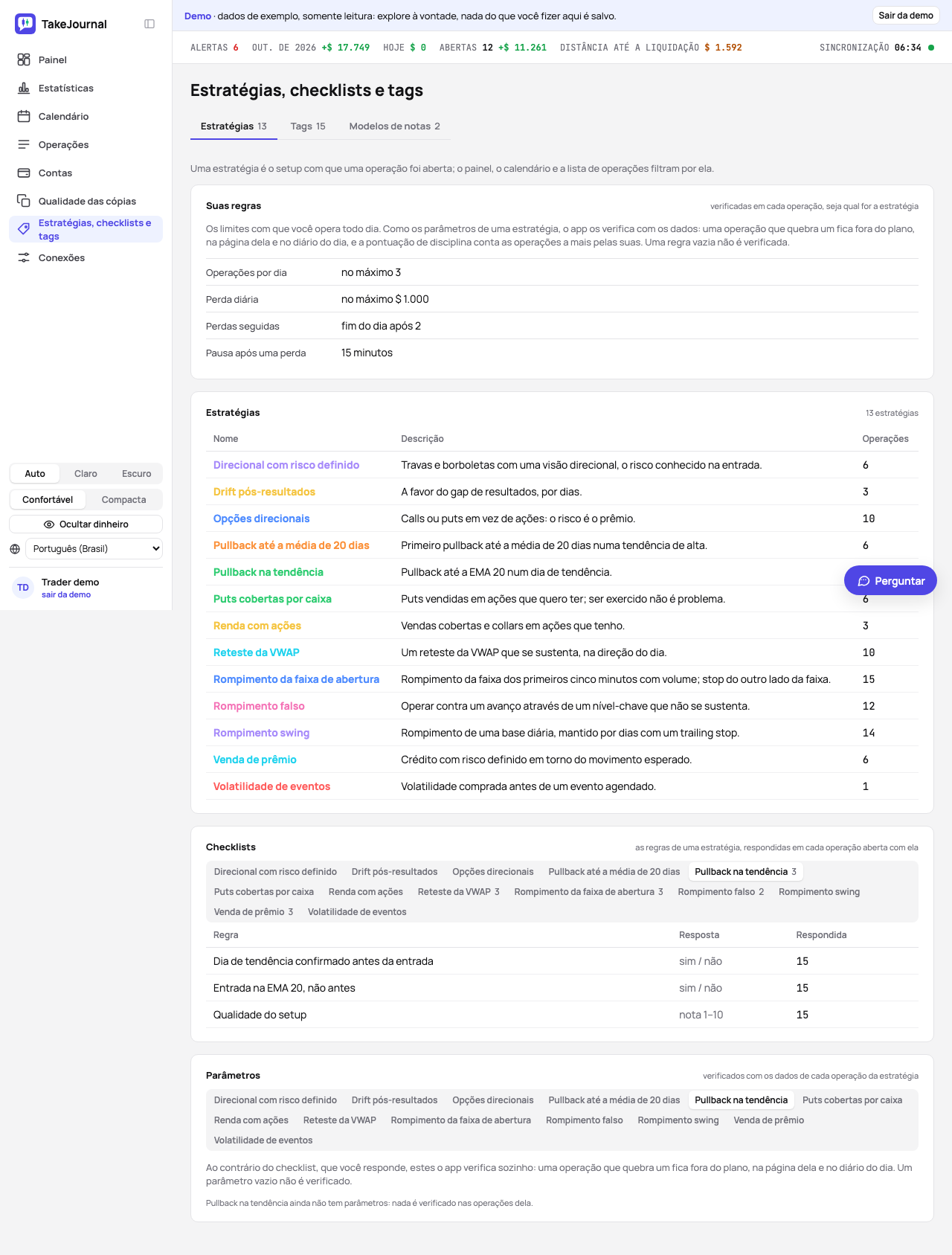
Task: Open the Drift pós-resultados strategy
Action: pyautogui.click(x=264, y=492)
